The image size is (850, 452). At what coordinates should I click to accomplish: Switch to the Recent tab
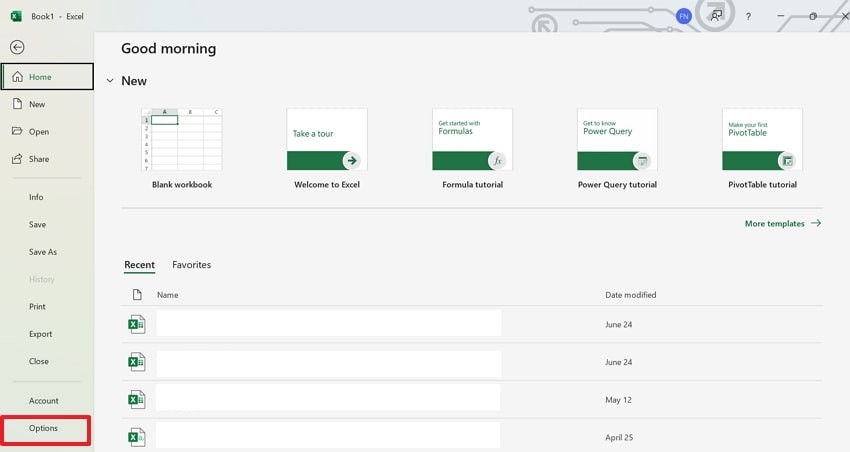139,265
